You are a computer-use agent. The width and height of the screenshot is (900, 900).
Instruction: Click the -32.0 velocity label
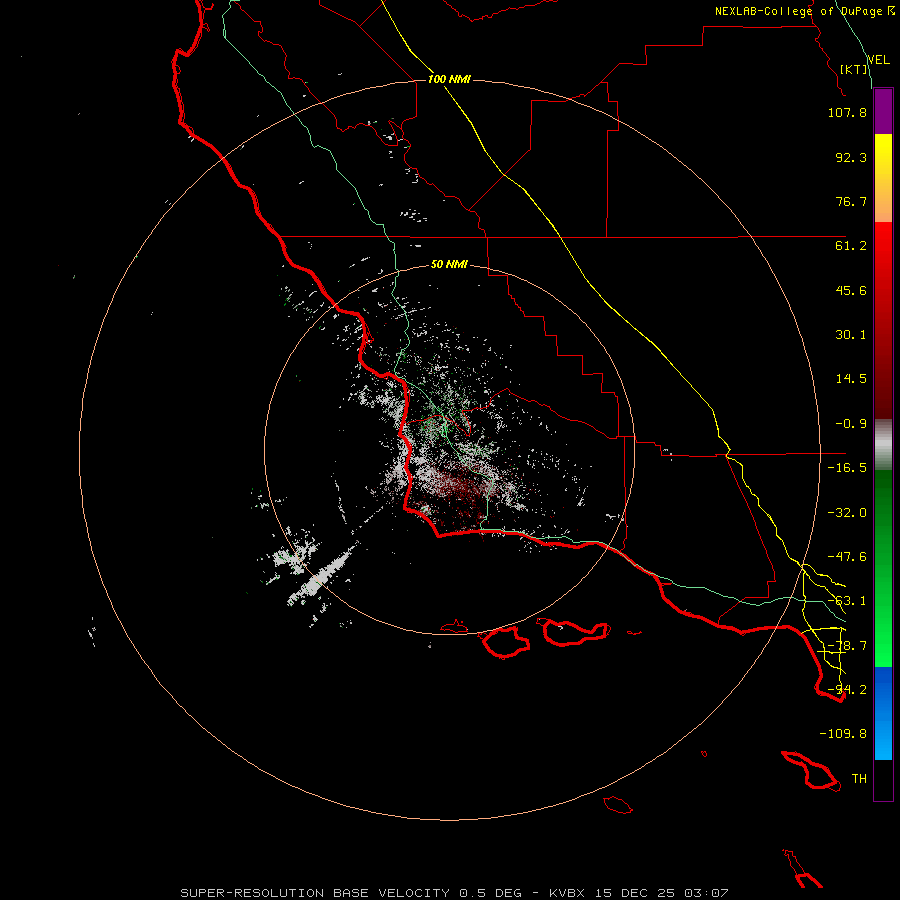847,513
